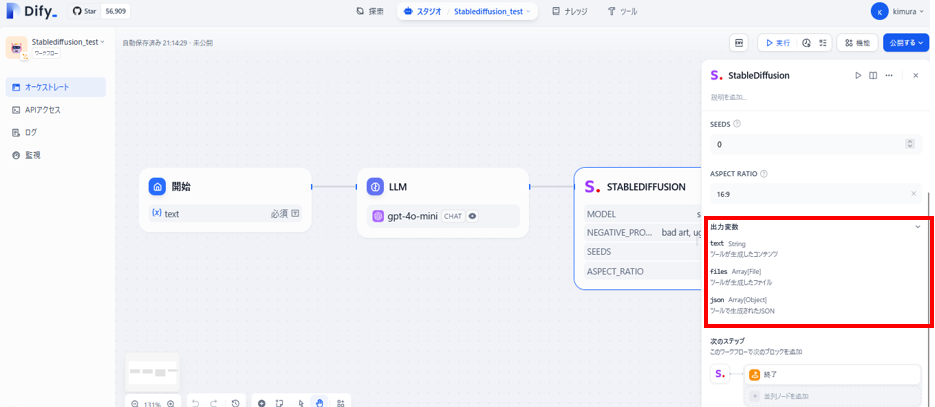Select APIアクセス in the sidebar

pos(56,110)
